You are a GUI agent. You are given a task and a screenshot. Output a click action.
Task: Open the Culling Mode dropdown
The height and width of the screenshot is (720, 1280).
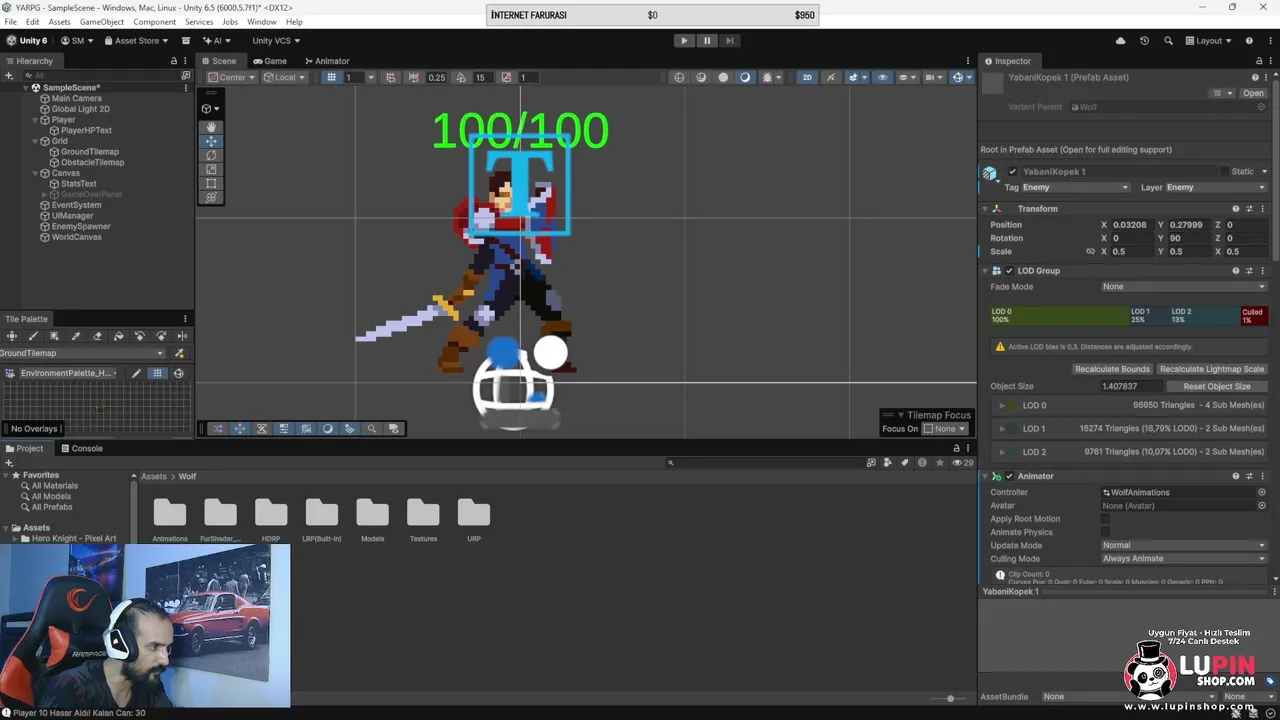pyautogui.click(x=1184, y=559)
